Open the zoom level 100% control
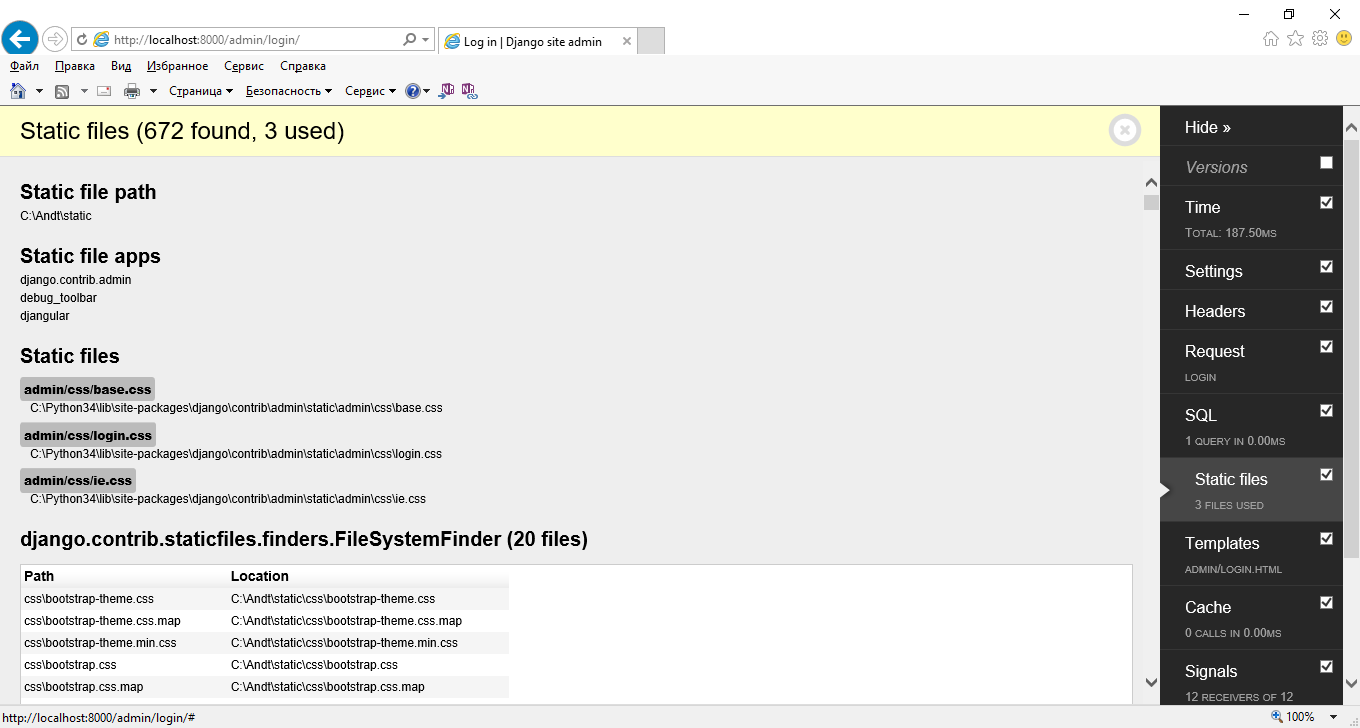Viewport: 1360px width, 728px height. [x=1292, y=717]
